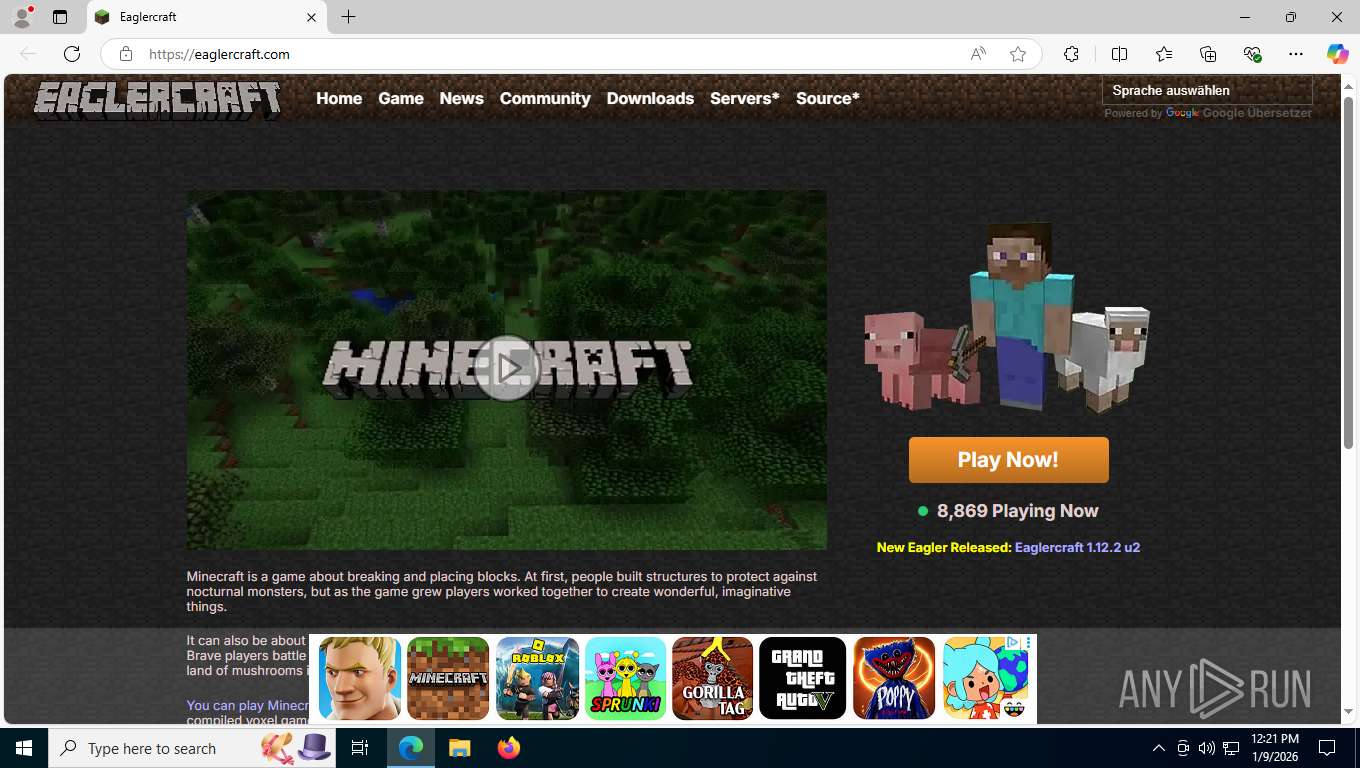Open a new browser tab
The image size is (1360, 768).
(x=348, y=17)
